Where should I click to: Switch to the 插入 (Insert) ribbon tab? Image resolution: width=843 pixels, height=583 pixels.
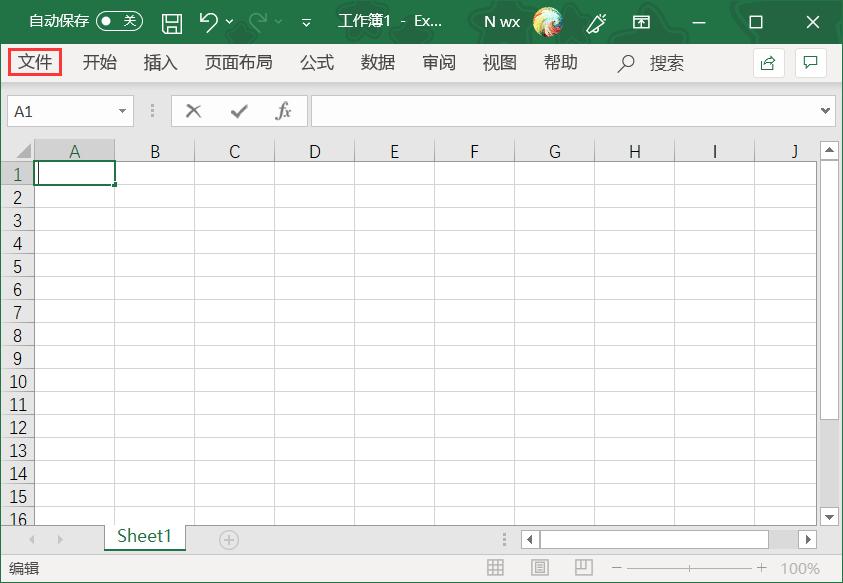pos(160,62)
